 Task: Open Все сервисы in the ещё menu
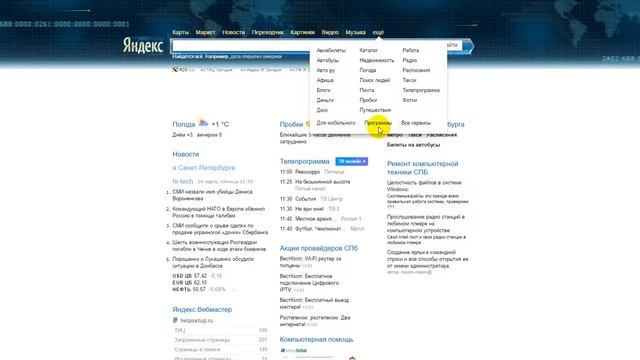point(416,123)
